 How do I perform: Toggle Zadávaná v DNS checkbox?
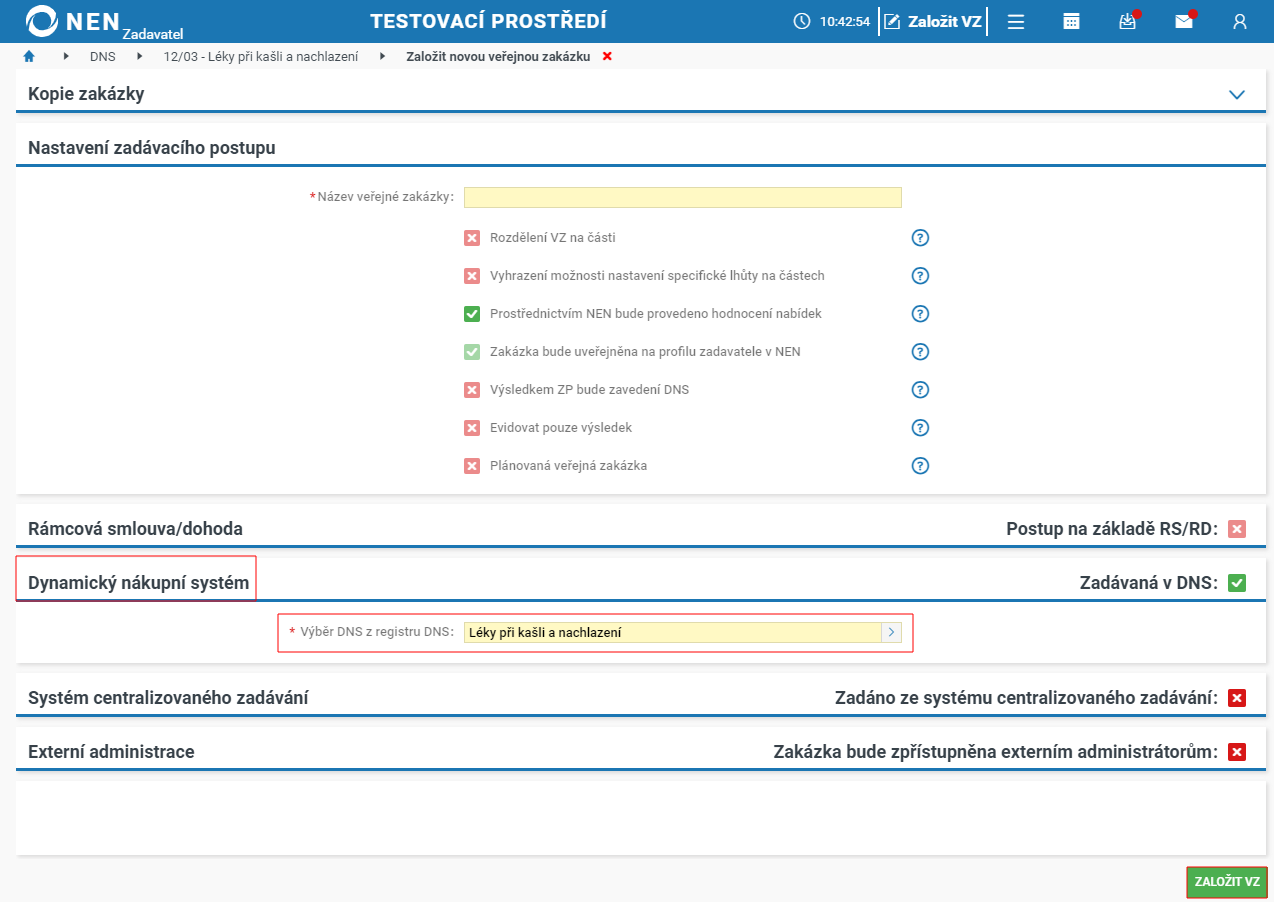click(x=1237, y=583)
